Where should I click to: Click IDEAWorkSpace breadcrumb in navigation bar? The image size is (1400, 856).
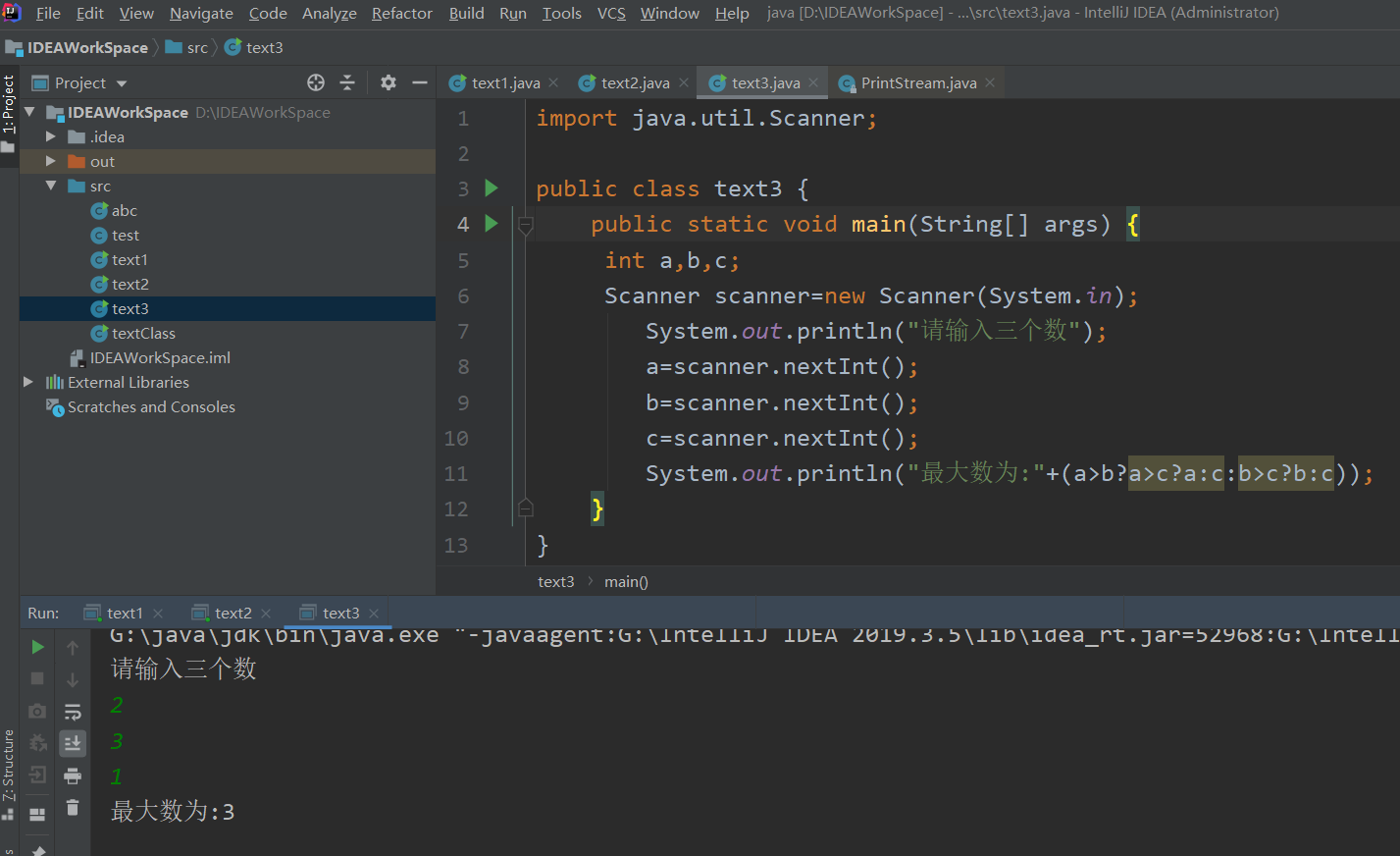87,47
